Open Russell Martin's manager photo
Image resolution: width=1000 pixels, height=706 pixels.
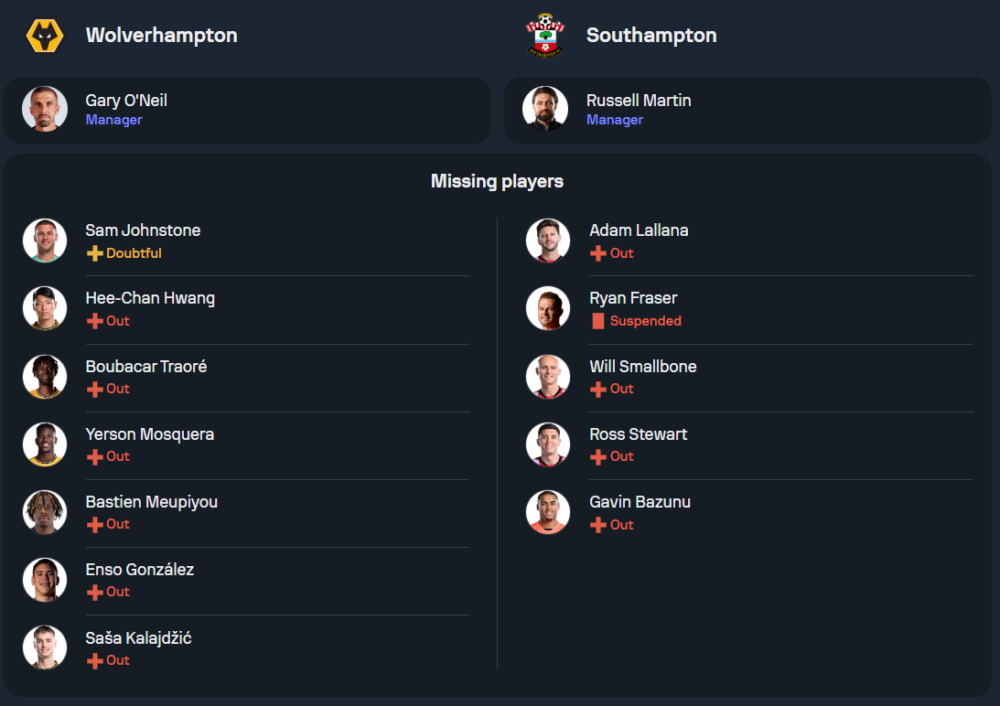pyautogui.click(x=545, y=109)
